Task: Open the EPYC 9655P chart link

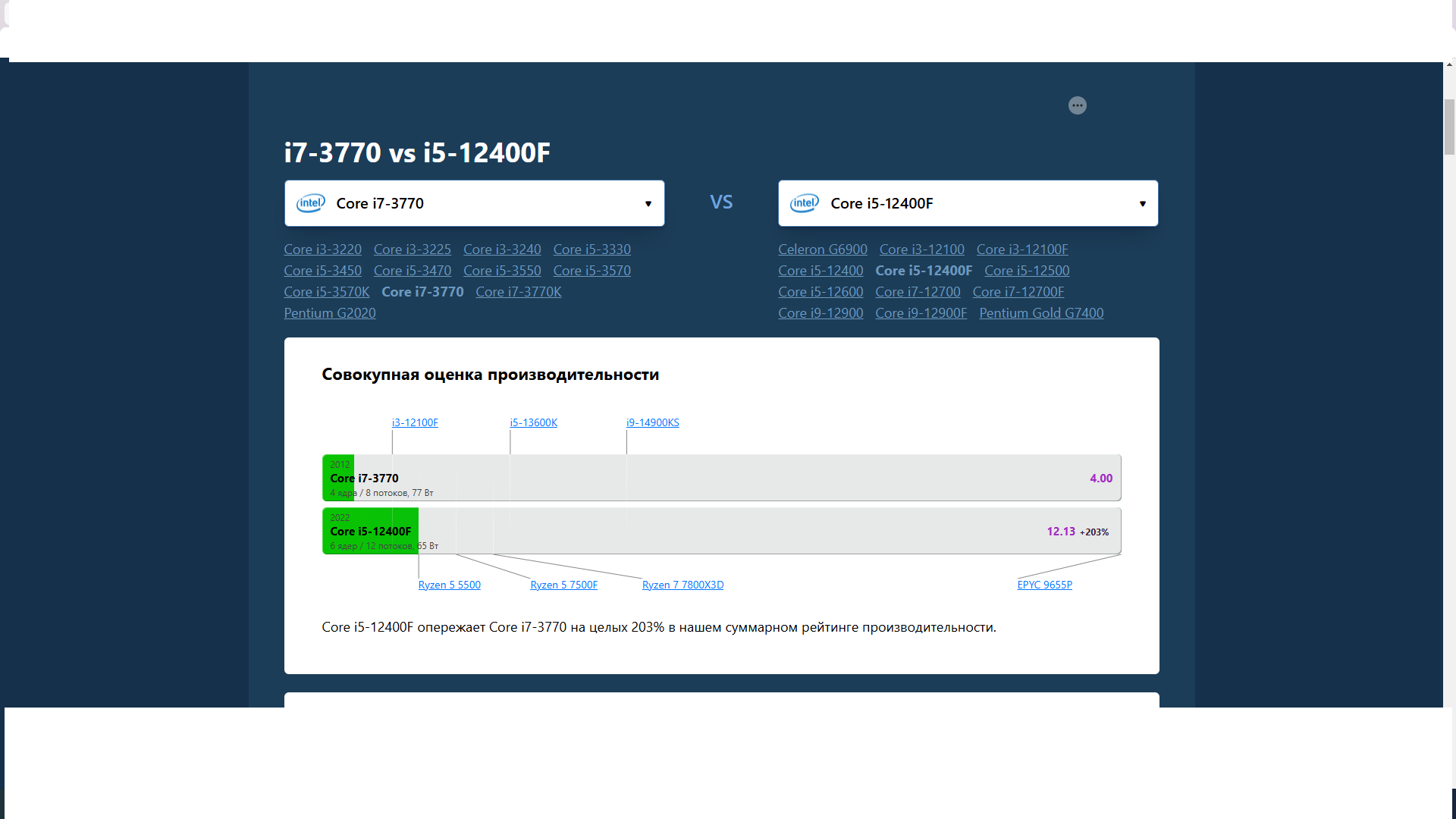Action: point(1044,585)
